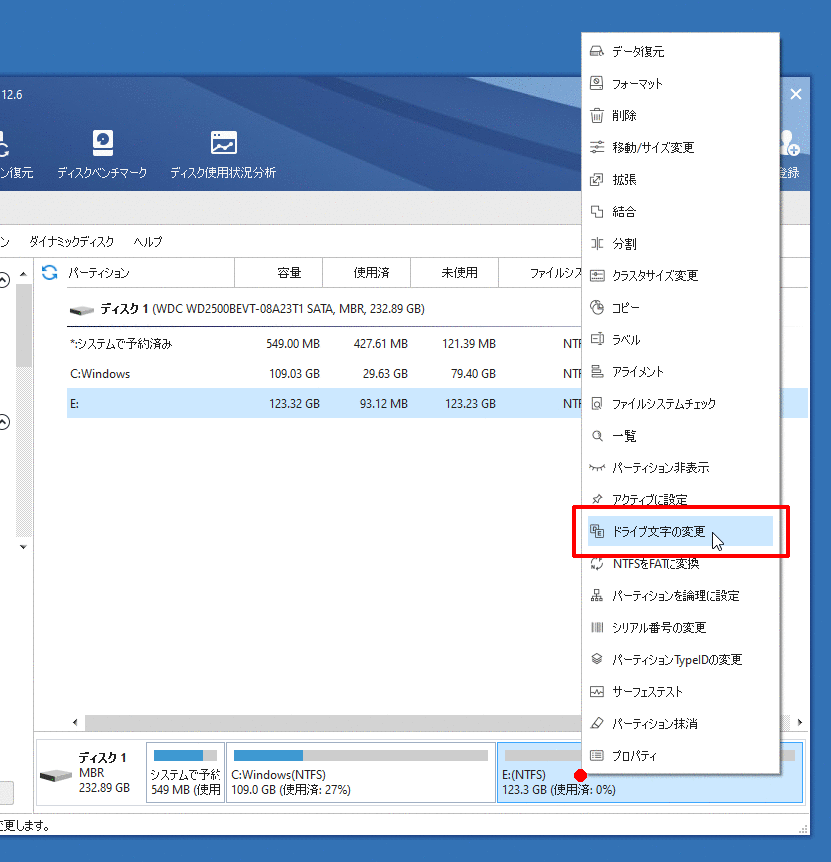Viewport: 831px width, 862px height.
Task: Choose フォーマット from the context menu
Action: click(637, 84)
